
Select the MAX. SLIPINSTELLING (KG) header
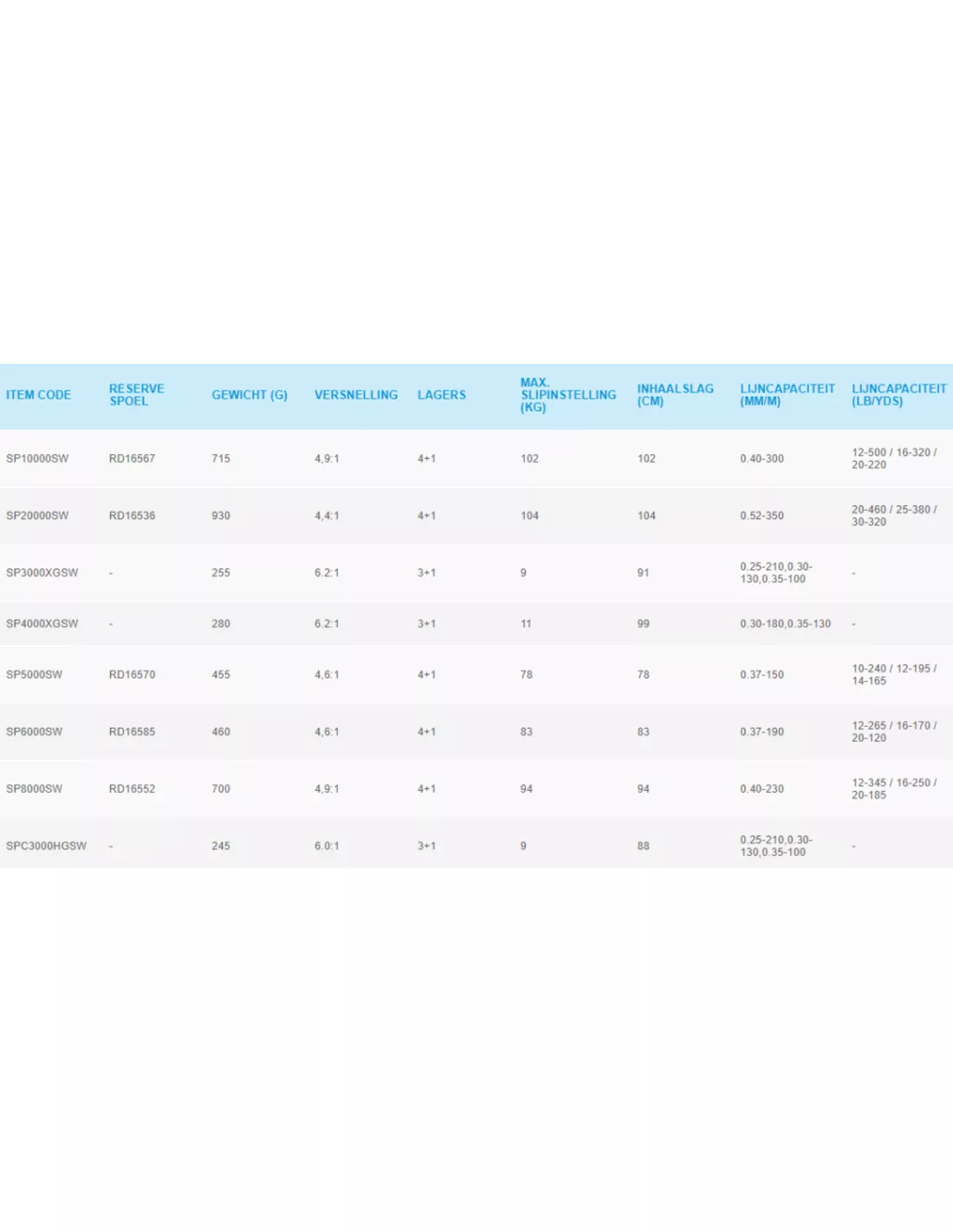point(566,394)
